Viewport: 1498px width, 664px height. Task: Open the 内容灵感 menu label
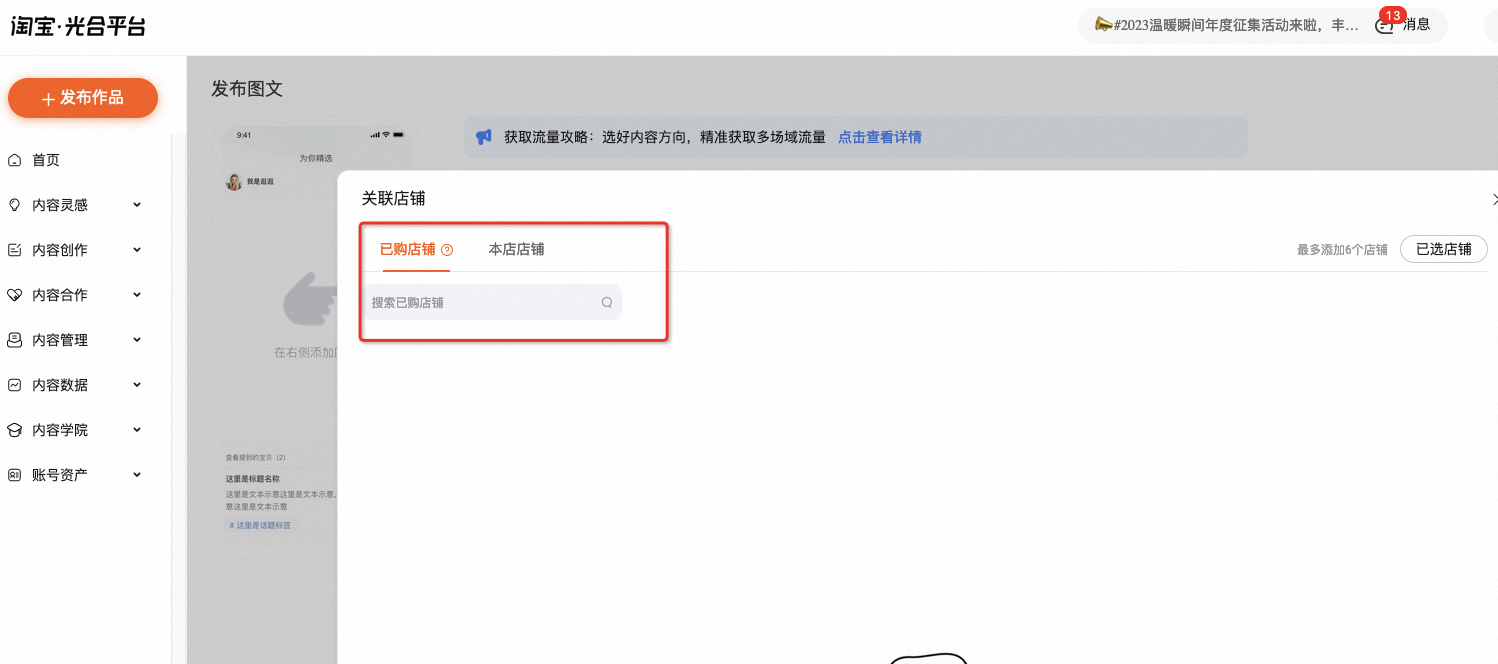pyautogui.click(x=60, y=205)
